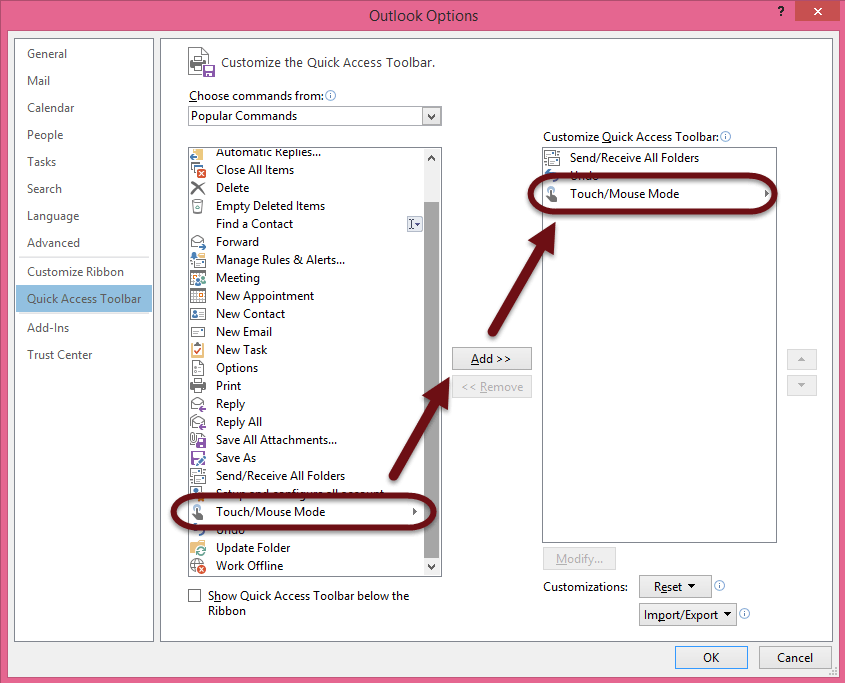Click the Forward envelope icon
This screenshot has width=845, height=683.
tap(198, 242)
